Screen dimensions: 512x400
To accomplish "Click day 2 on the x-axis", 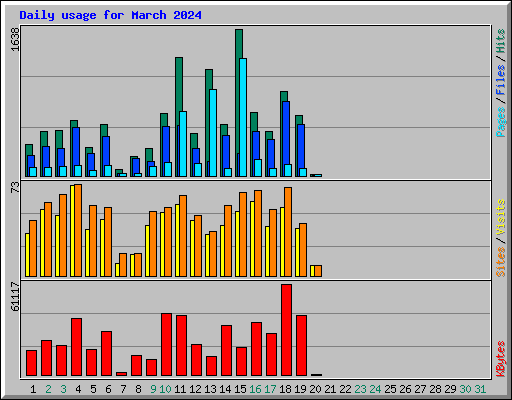I will tap(48, 389).
